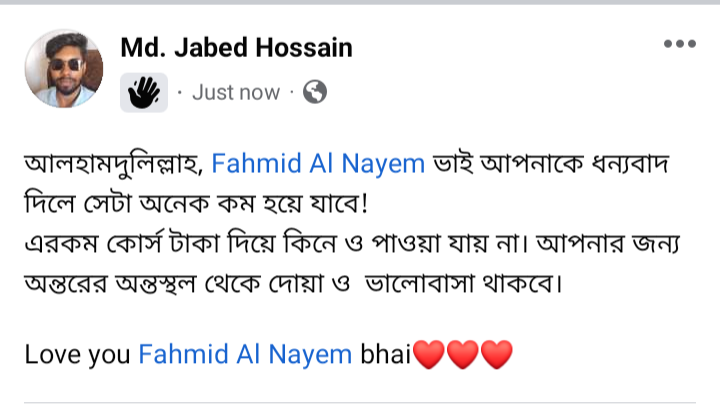Click the first red heart emoji

tap(429, 354)
